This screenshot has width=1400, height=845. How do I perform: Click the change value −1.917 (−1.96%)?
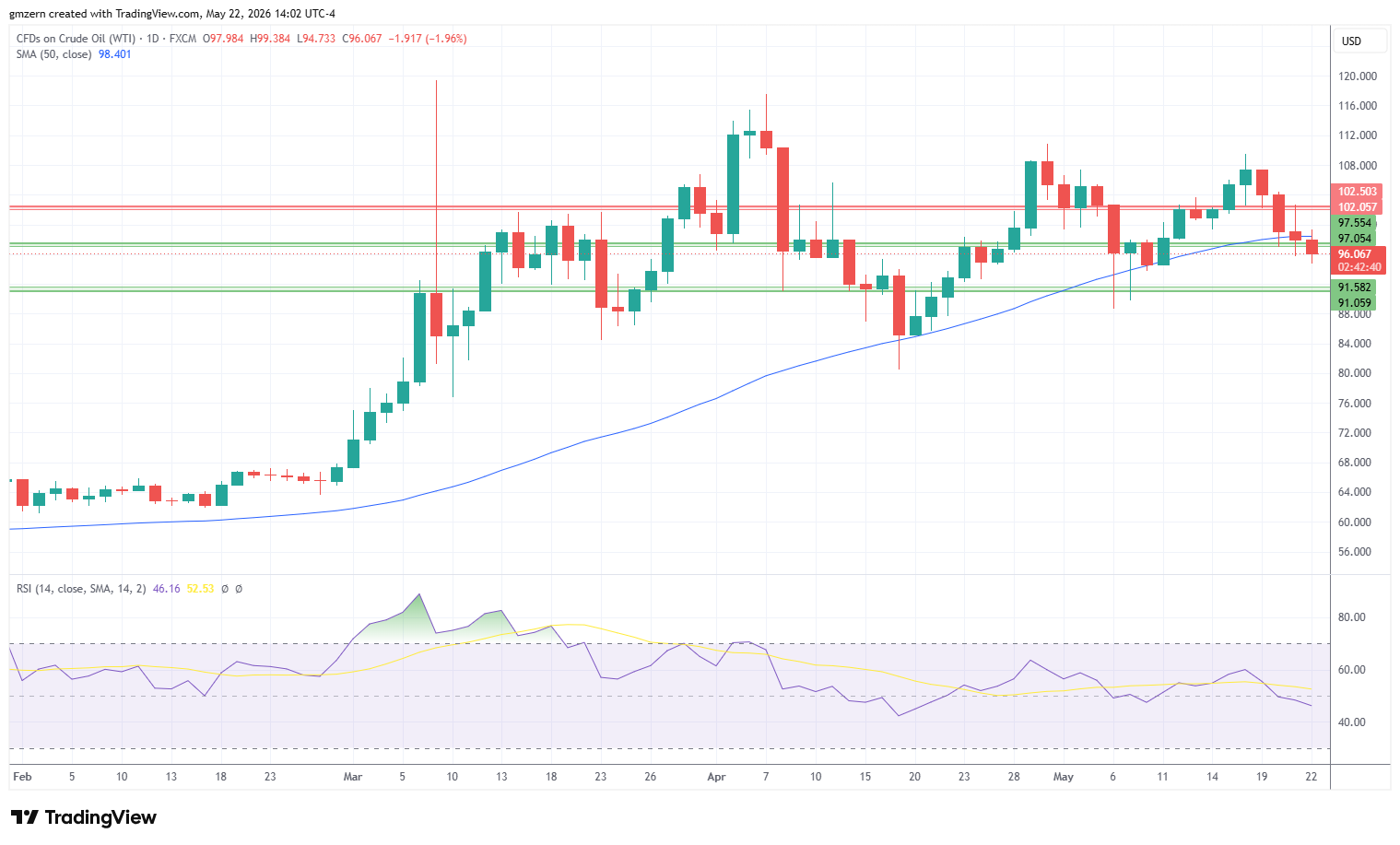[x=428, y=39]
